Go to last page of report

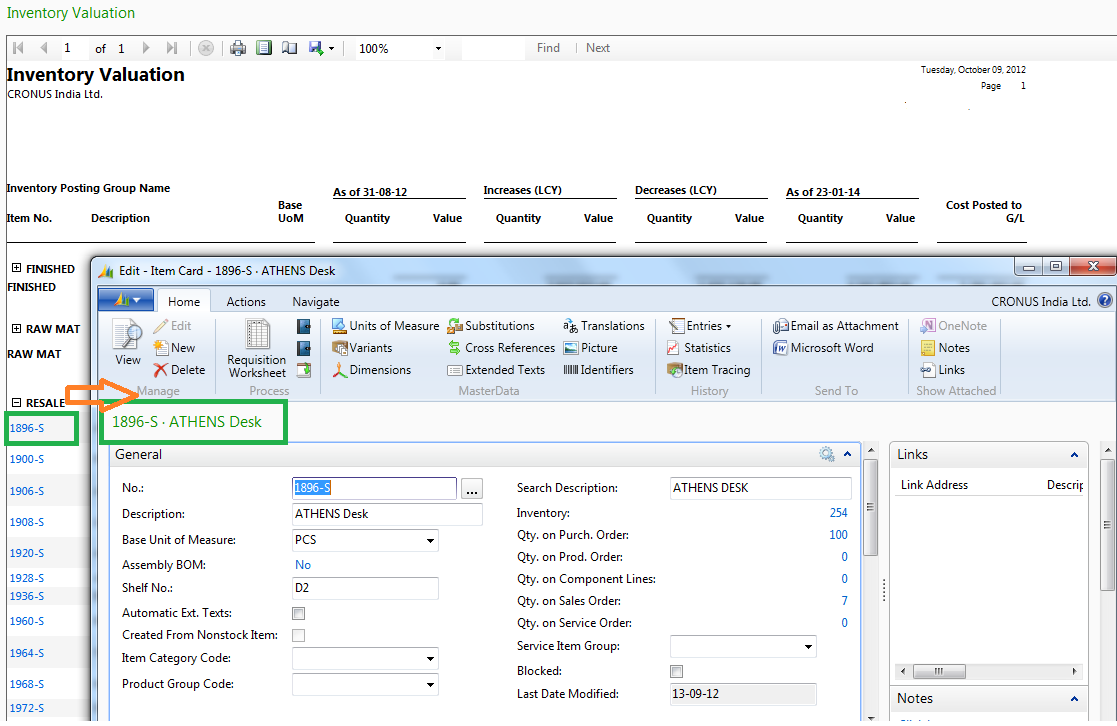click(171, 48)
